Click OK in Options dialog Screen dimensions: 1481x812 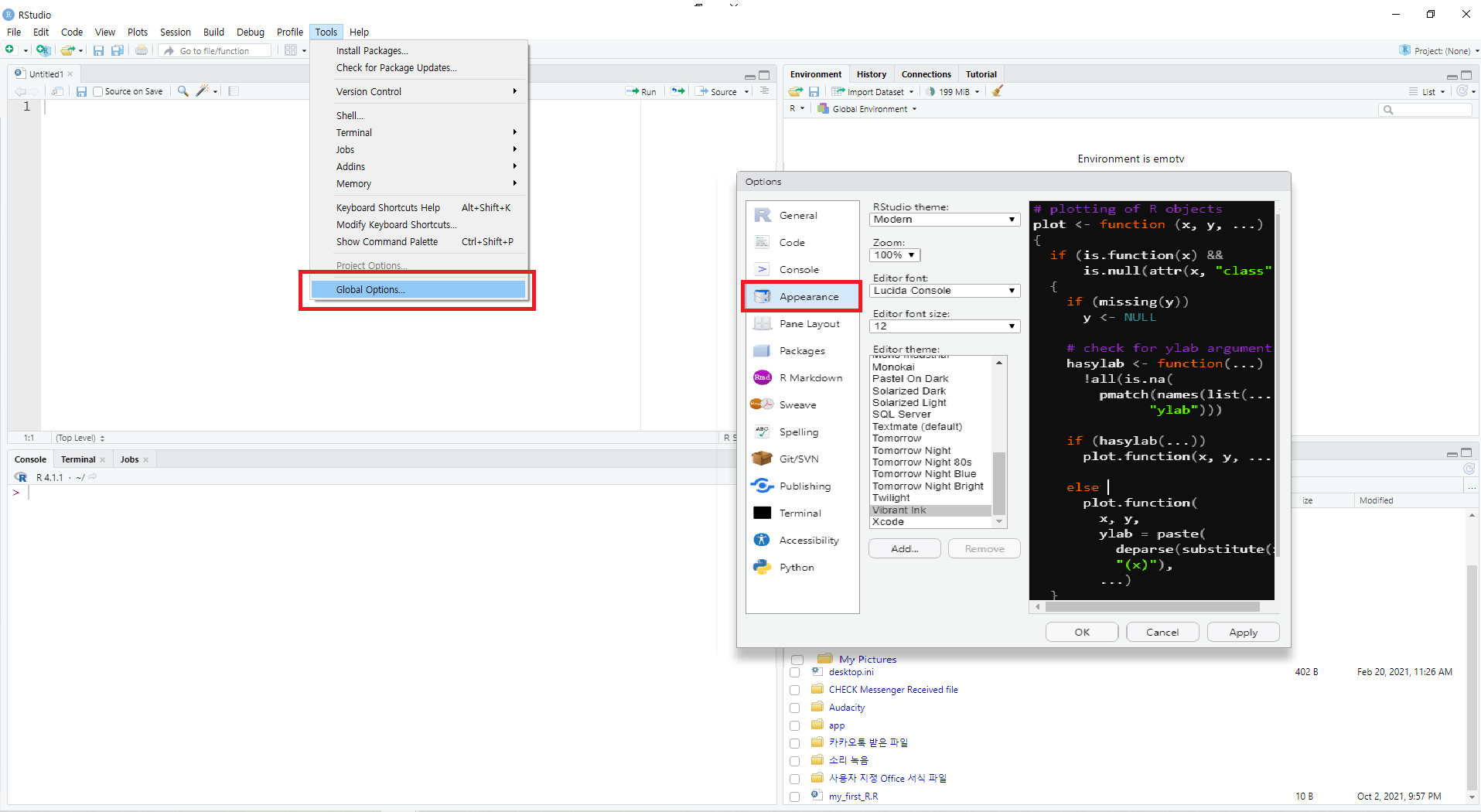point(1082,633)
